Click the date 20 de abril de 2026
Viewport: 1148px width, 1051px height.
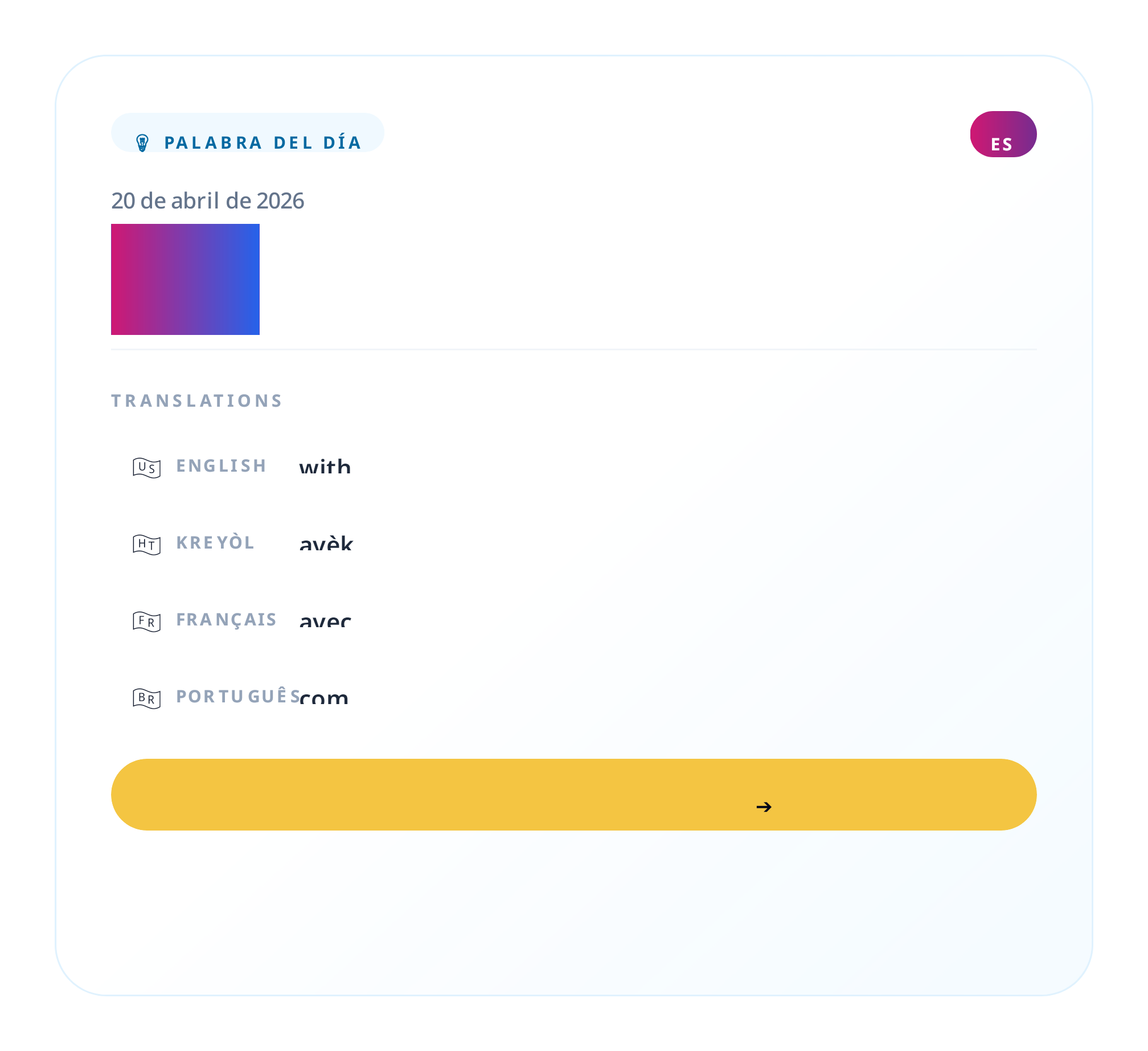click(207, 201)
